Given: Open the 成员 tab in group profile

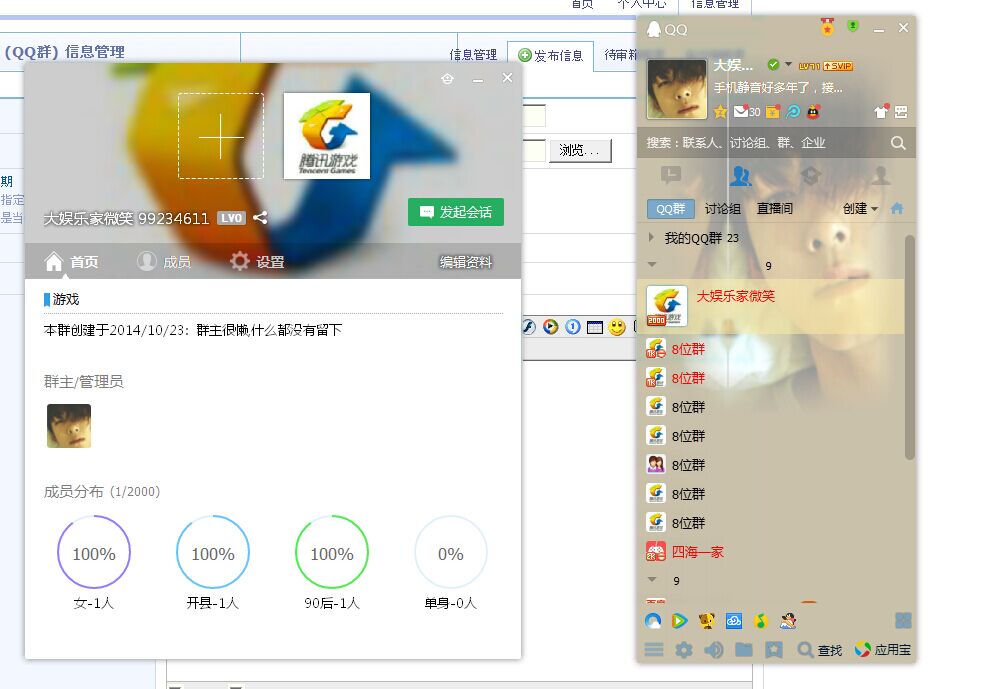Looking at the screenshot, I should pyautogui.click(x=165, y=261).
